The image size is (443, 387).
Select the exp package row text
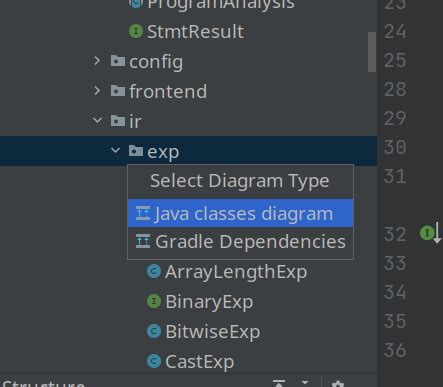pos(163,152)
